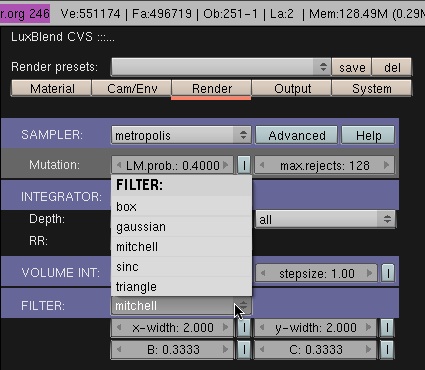Open the metropolis sampler dropdown

pyautogui.click(x=181, y=135)
